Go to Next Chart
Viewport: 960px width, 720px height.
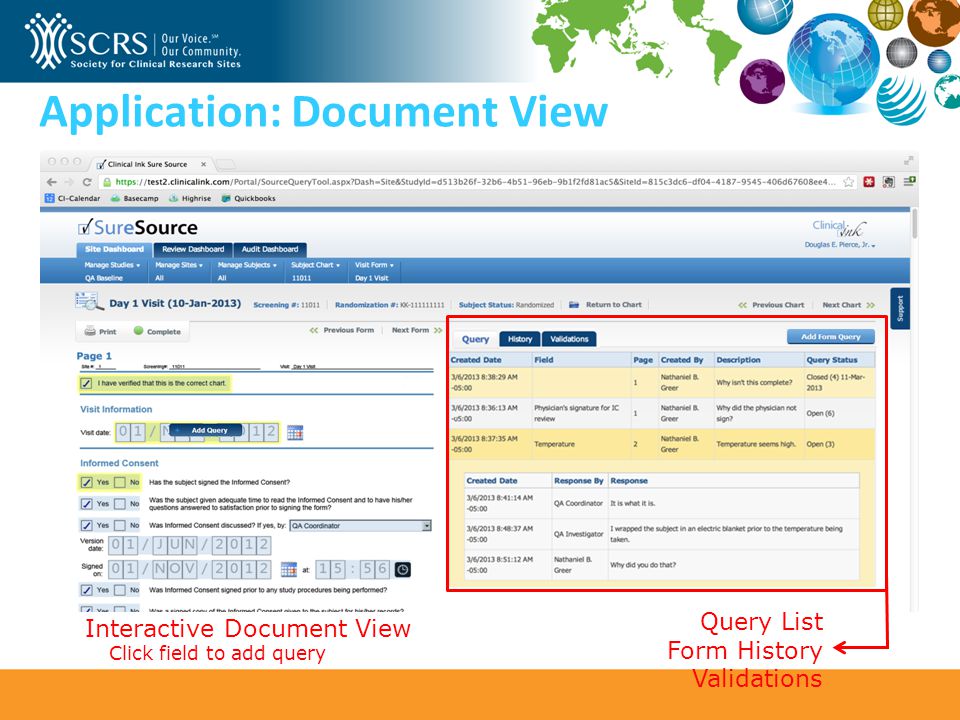pyautogui.click(x=849, y=305)
